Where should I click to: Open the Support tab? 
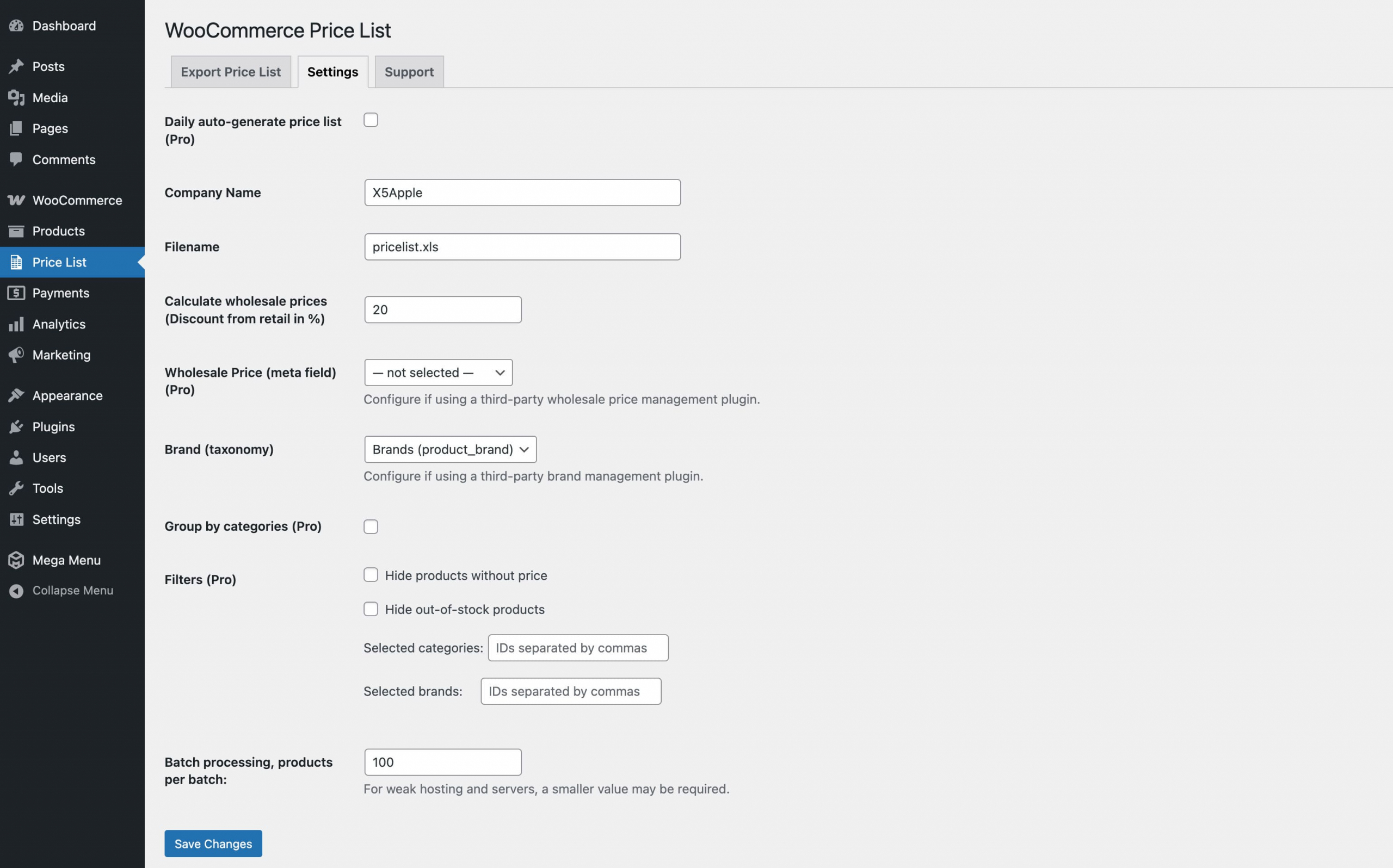tap(409, 72)
